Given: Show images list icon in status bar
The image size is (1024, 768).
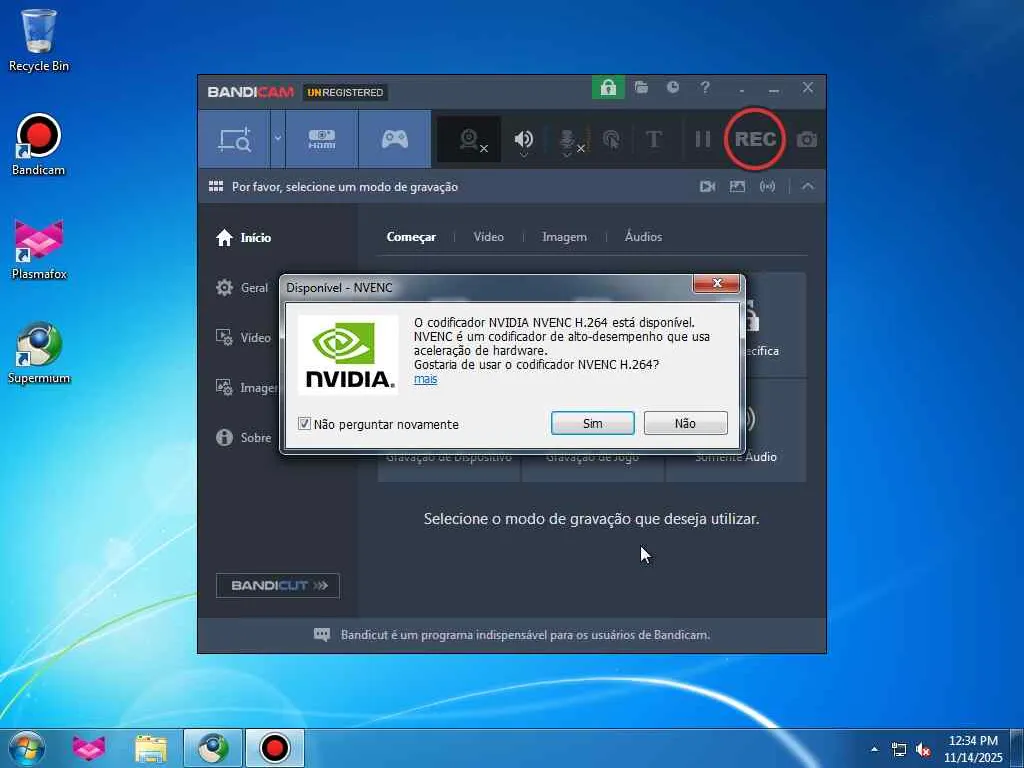Looking at the screenshot, I should [737, 187].
